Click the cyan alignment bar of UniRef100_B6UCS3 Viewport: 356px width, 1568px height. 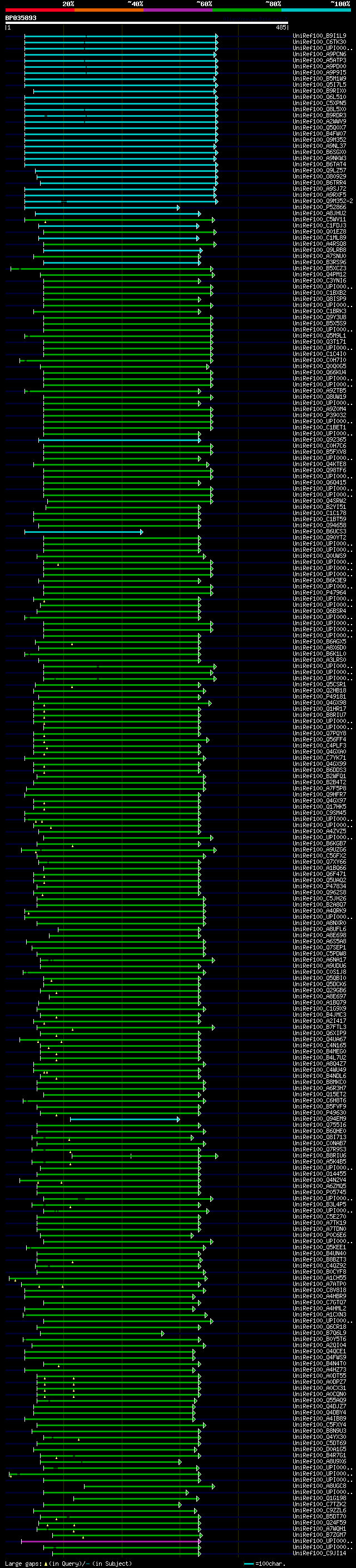pos(83,532)
